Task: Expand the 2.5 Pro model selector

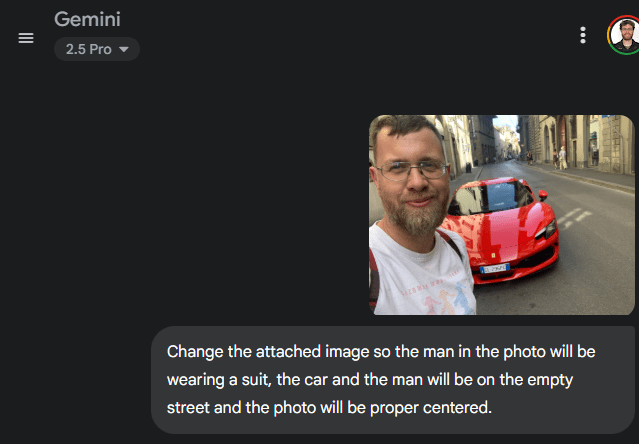Action: click(97, 49)
